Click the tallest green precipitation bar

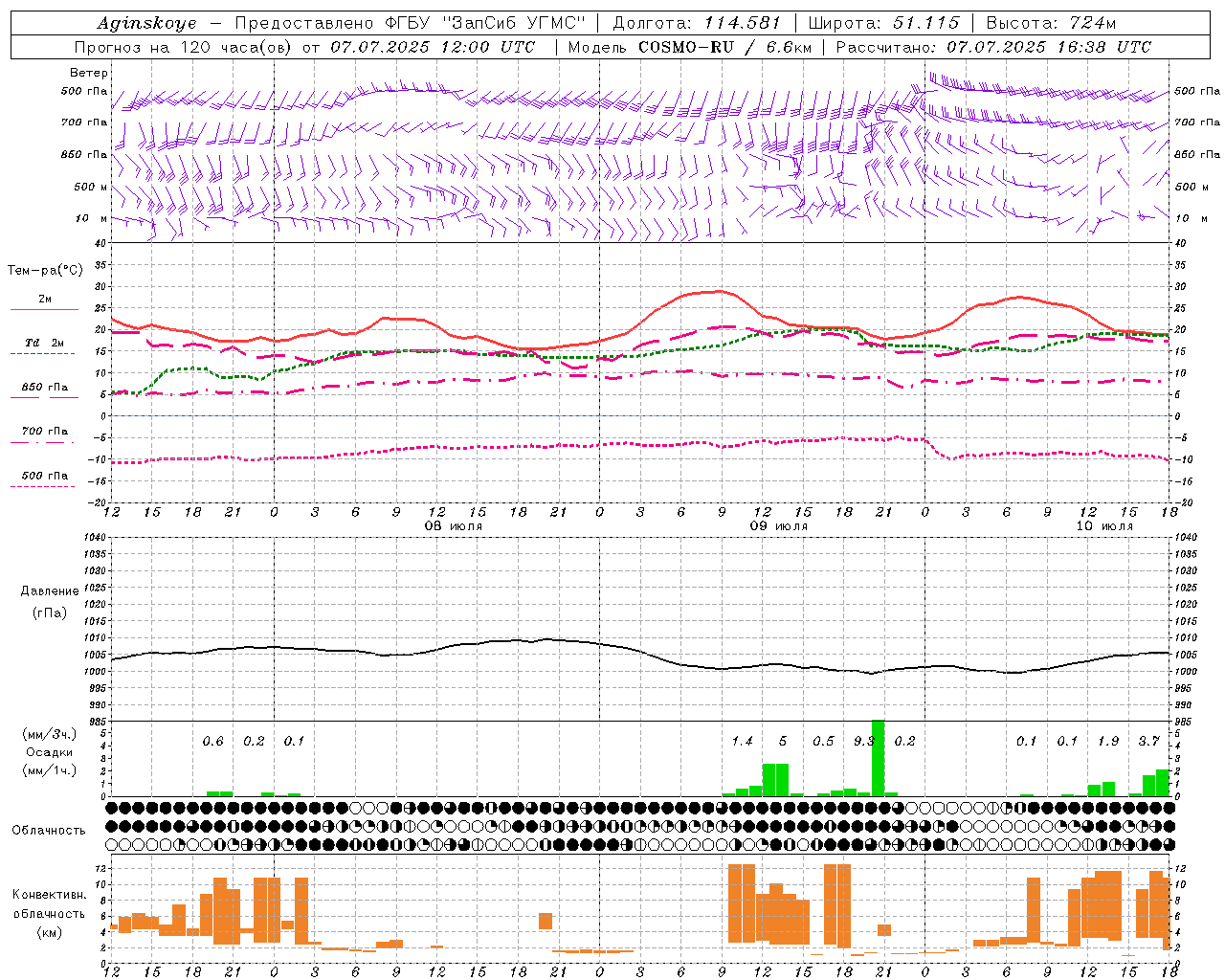point(878,758)
